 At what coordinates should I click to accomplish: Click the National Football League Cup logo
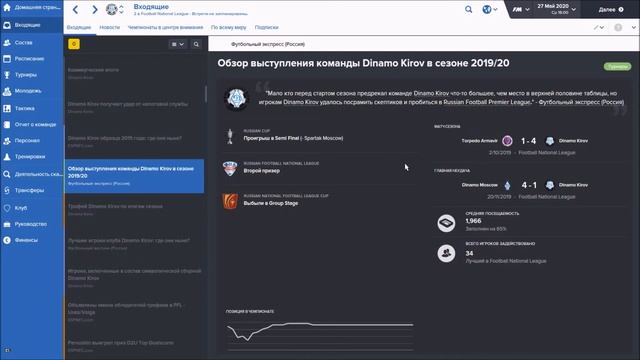point(230,201)
